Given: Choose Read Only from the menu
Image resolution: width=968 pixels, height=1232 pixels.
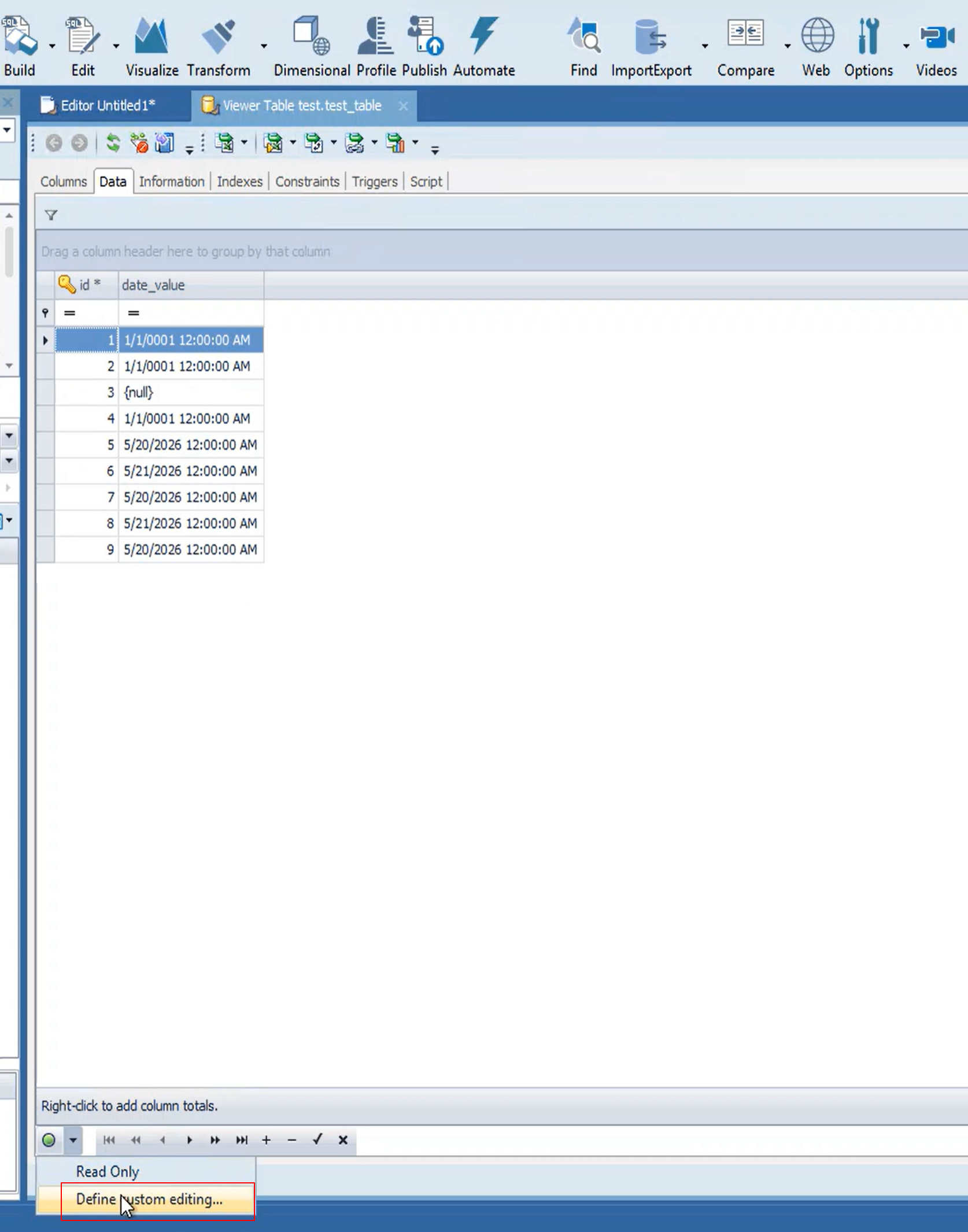Looking at the screenshot, I should 146,1171.
